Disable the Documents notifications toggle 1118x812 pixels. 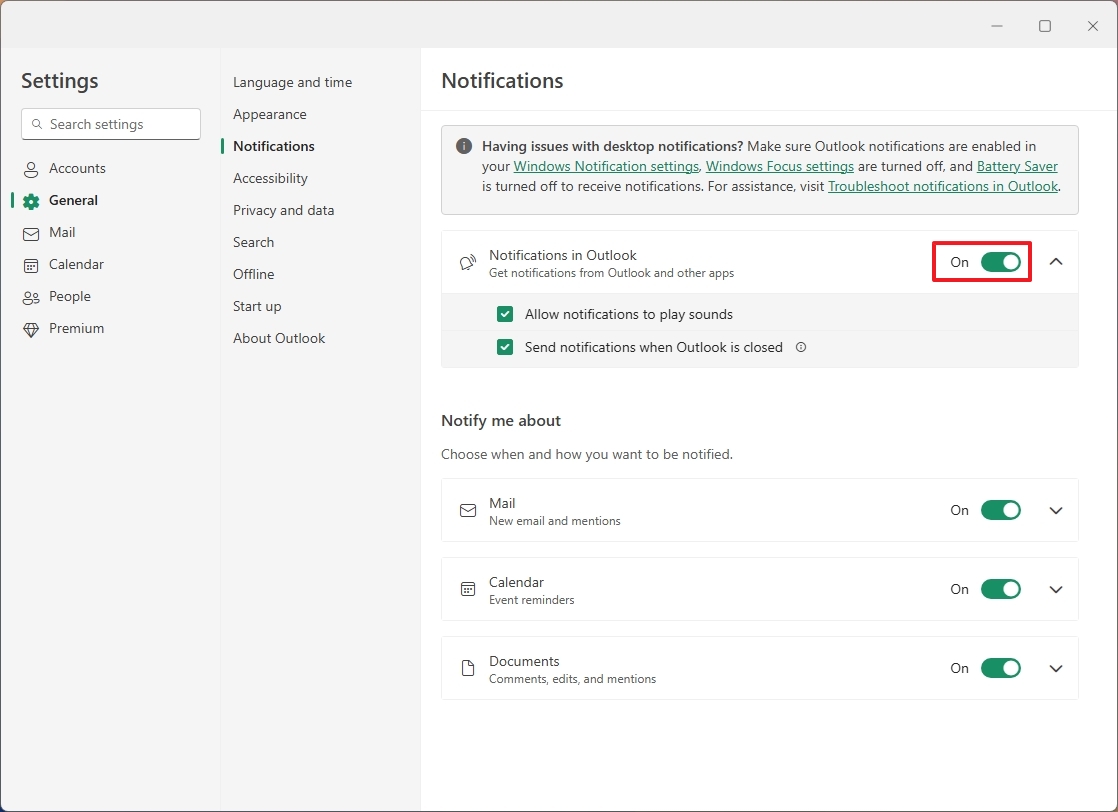(1000, 668)
